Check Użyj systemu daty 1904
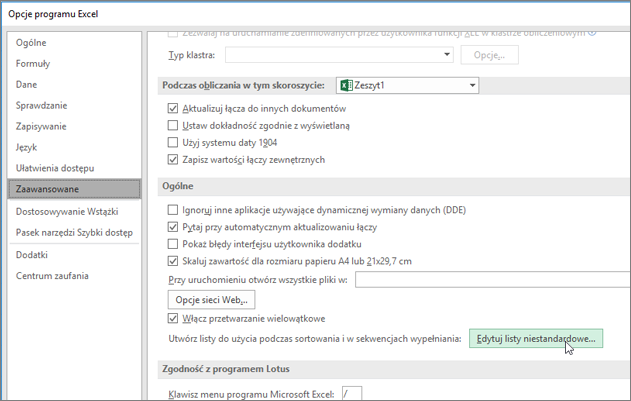 (173, 143)
